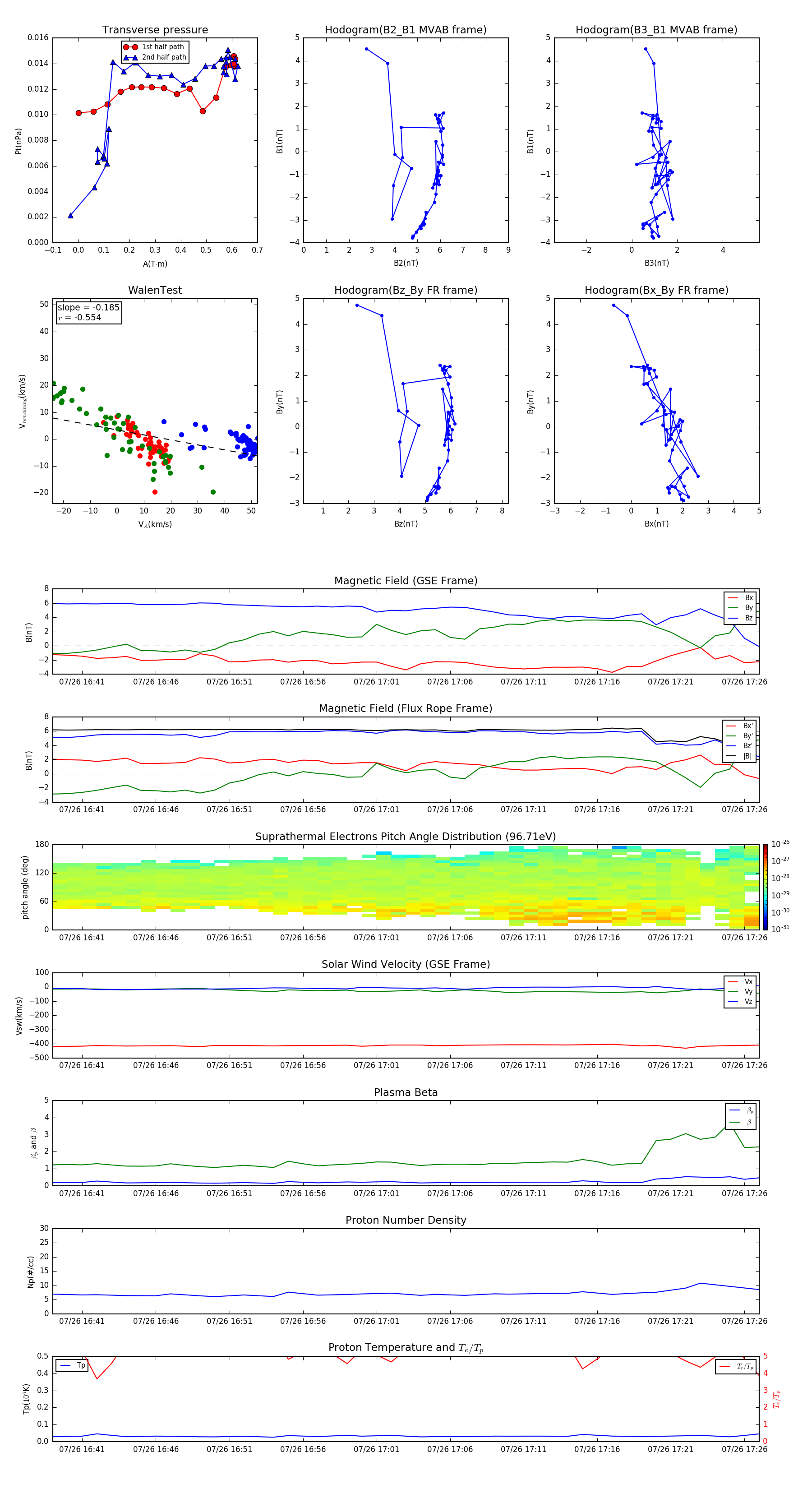Select the Suprathermal Electrons Pitch Angle Distribution title
The height and width of the screenshot is (1489, 812).
coord(406,837)
